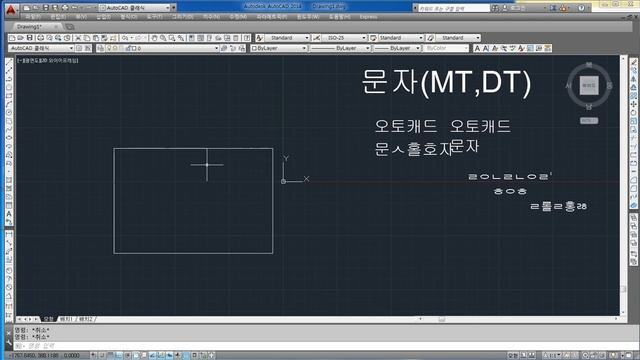
Task: Open the text style Standard dropdown
Action: point(287,38)
